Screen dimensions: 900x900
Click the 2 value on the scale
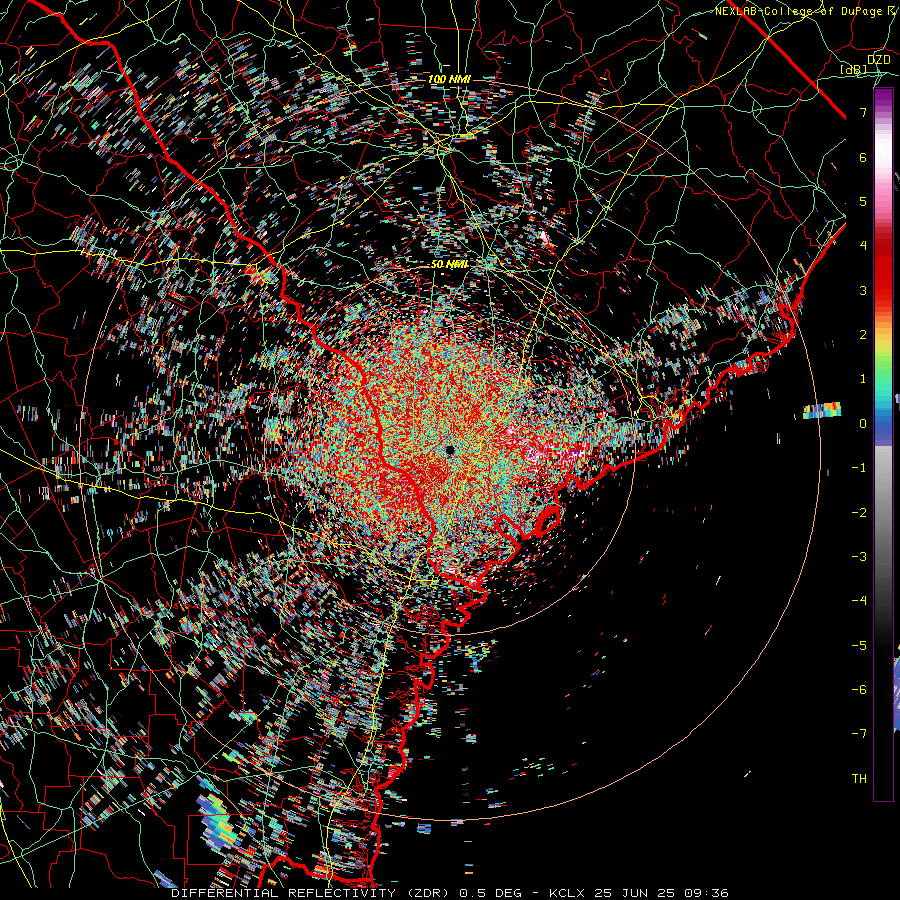[863, 335]
